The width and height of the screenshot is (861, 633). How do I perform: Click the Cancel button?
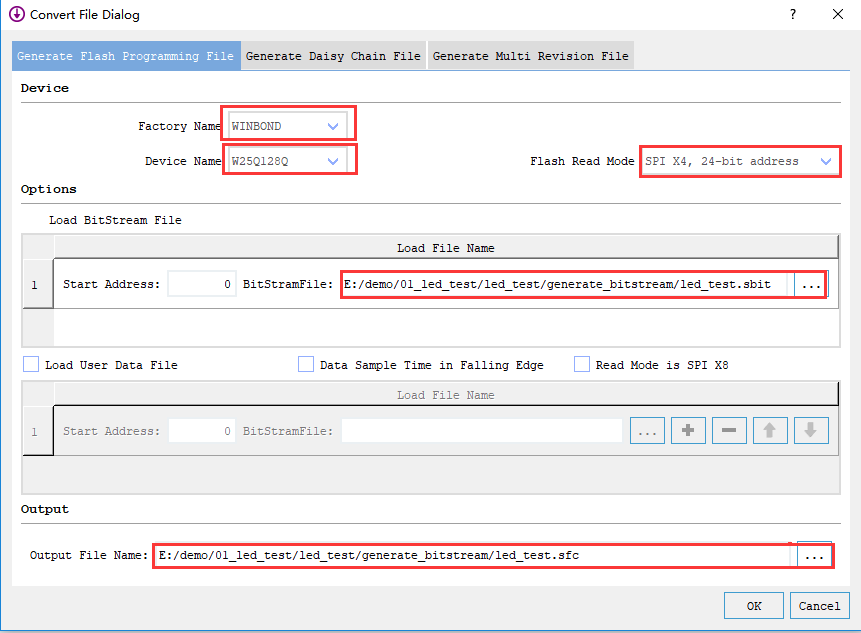pos(819,606)
